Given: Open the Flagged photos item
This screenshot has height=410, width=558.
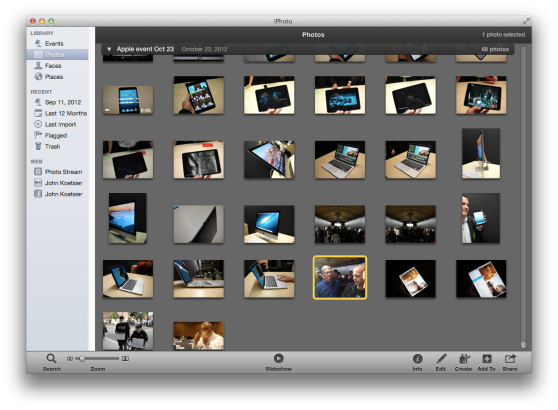Looking at the screenshot, I should (56, 135).
